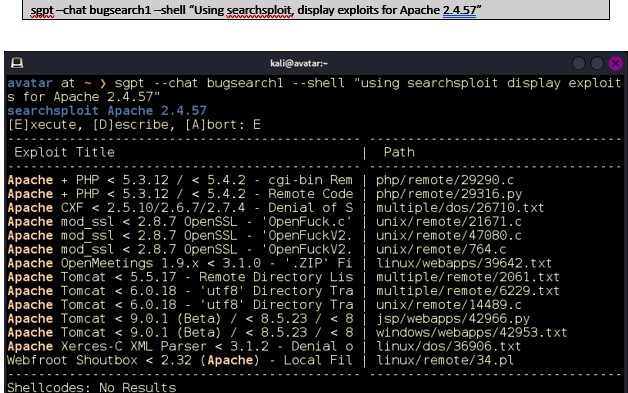
Task: Click the 'Exploit Title' column header
Action: click(64, 152)
